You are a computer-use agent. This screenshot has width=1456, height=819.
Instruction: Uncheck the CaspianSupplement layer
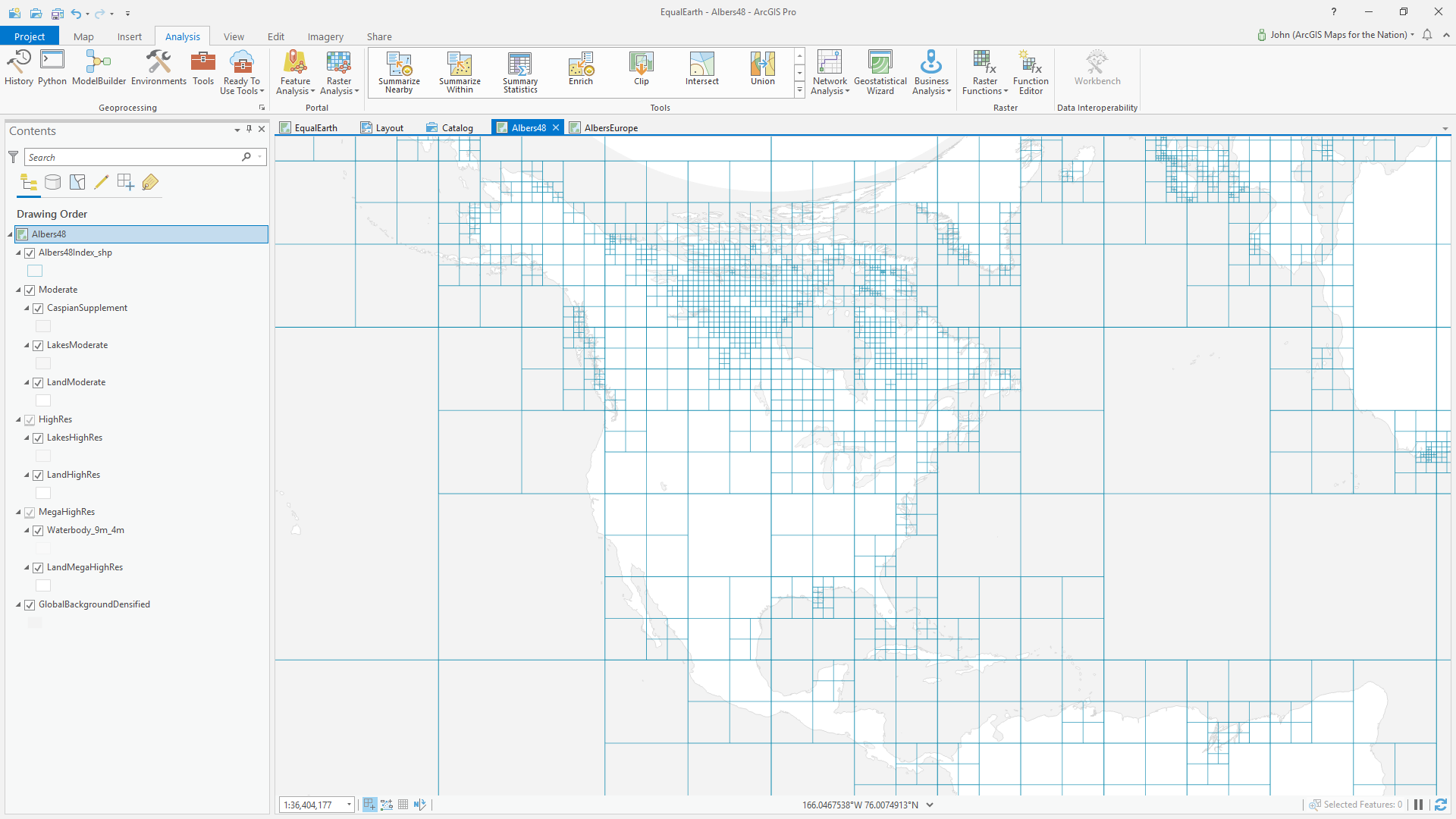point(38,308)
